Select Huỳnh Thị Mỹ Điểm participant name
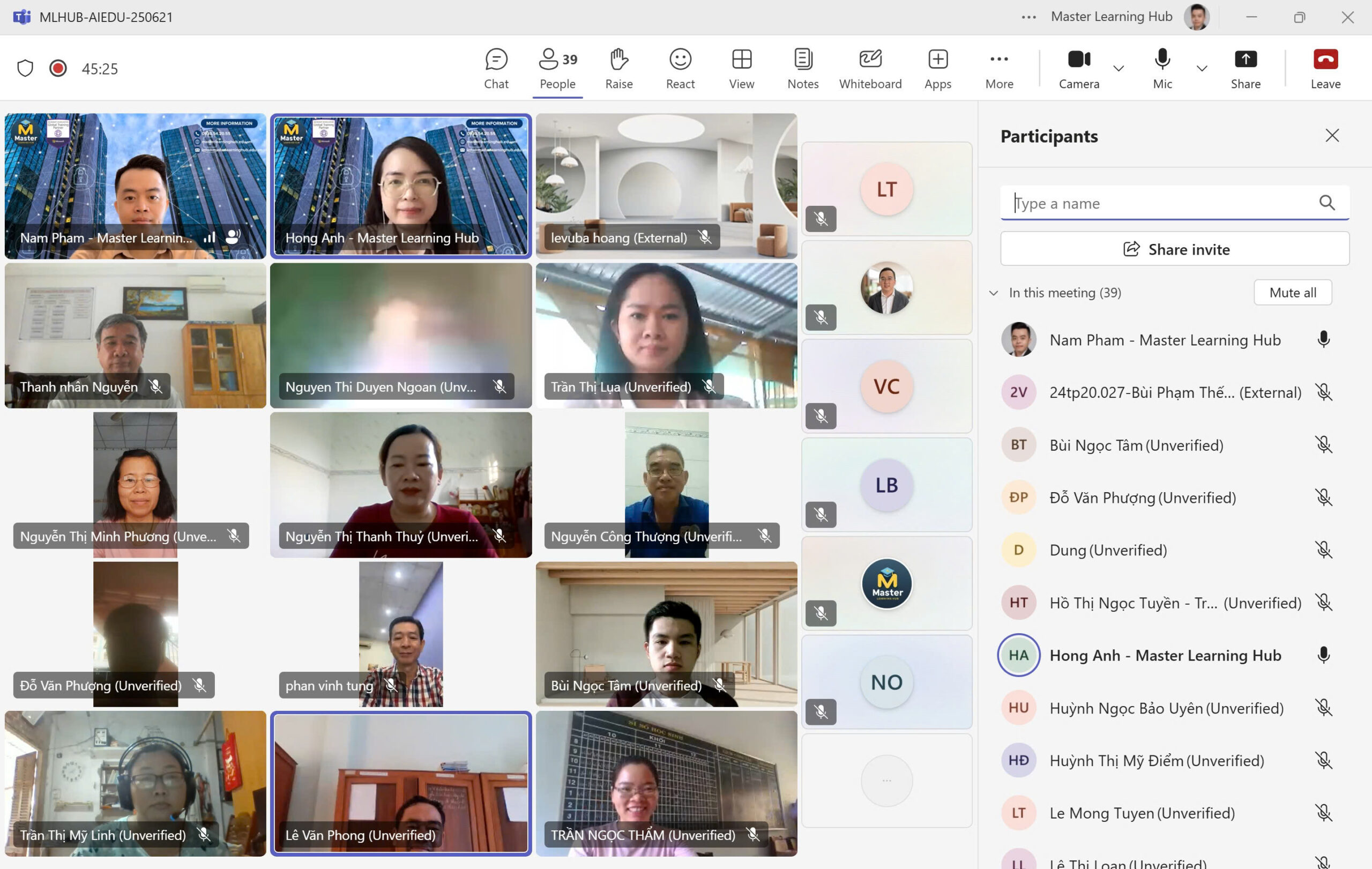The height and width of the screenshot is (869, 1372). (1157, 760)
